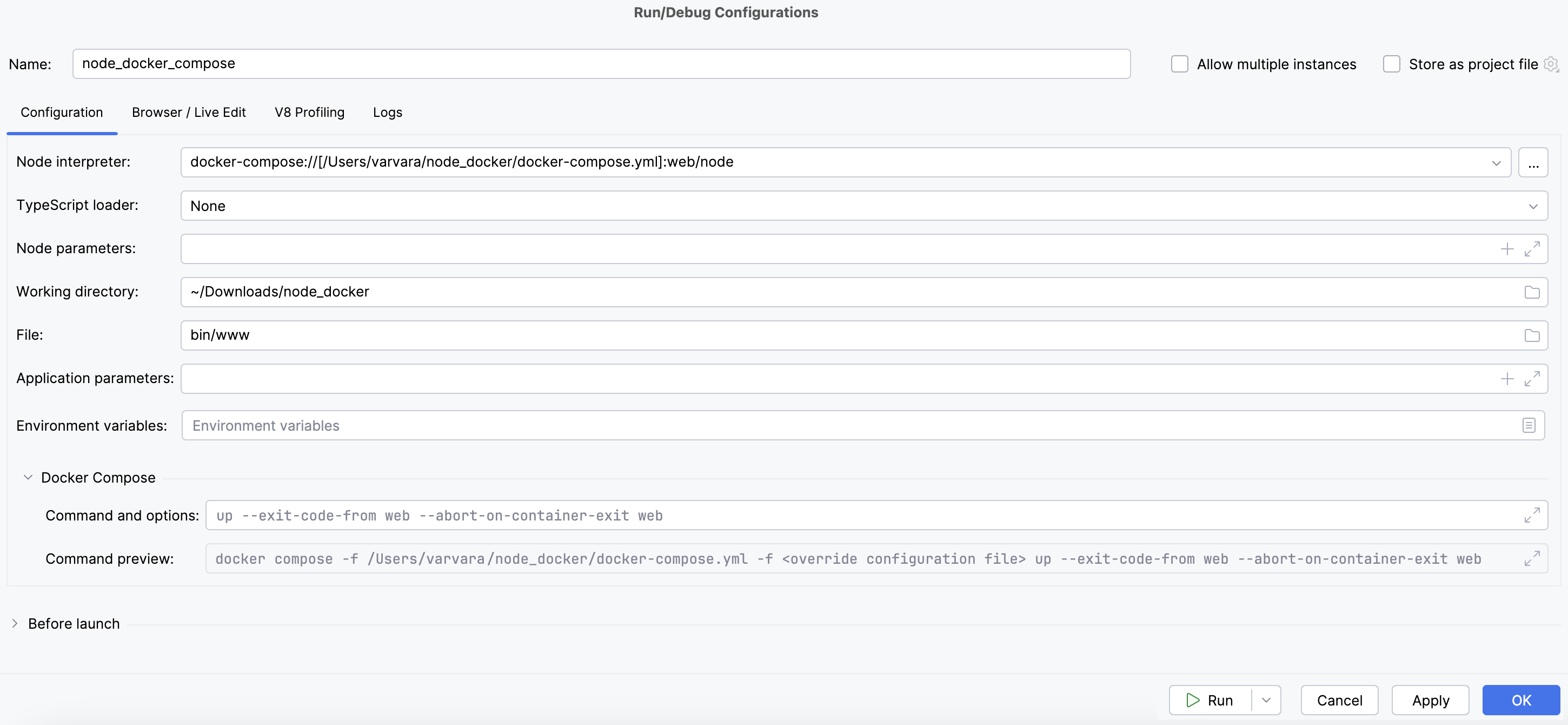Open the Environment variables editor icon
This screenshot has width=1568, height=725.
coord(1529,425)
